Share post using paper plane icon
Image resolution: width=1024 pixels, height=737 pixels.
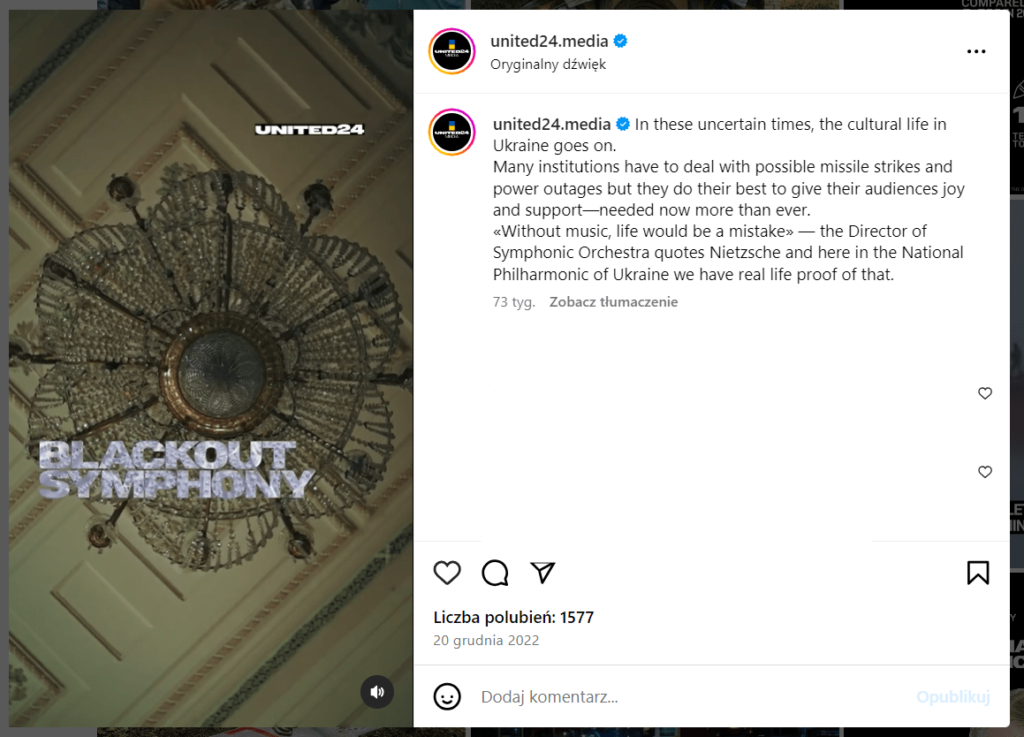tap(543, 572)
